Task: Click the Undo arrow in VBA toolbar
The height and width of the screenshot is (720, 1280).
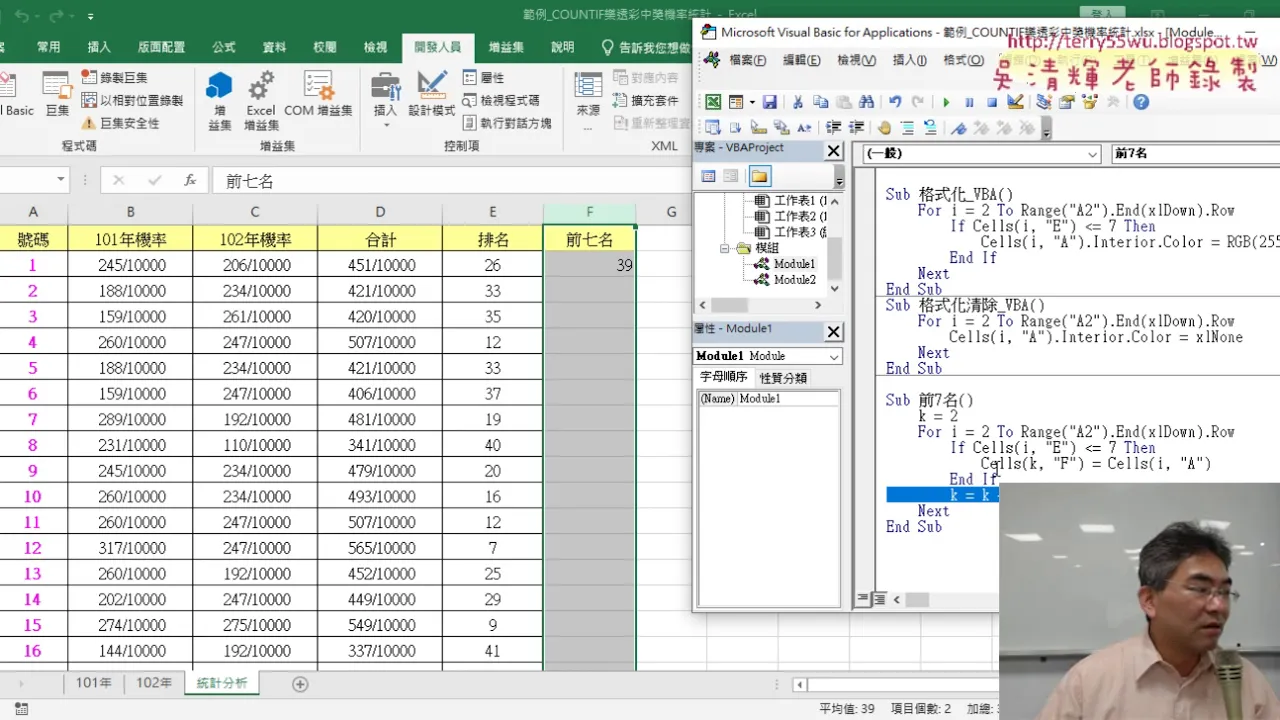Action: pos(895,102)
